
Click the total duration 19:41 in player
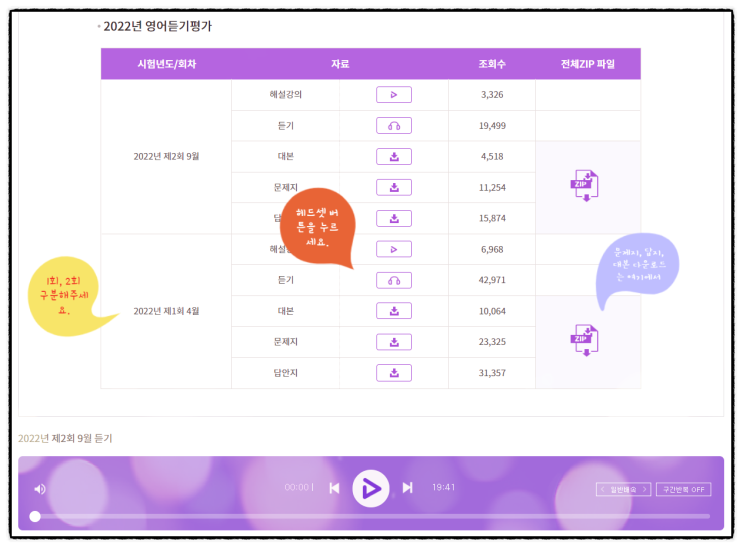click(x=443, y=487)
